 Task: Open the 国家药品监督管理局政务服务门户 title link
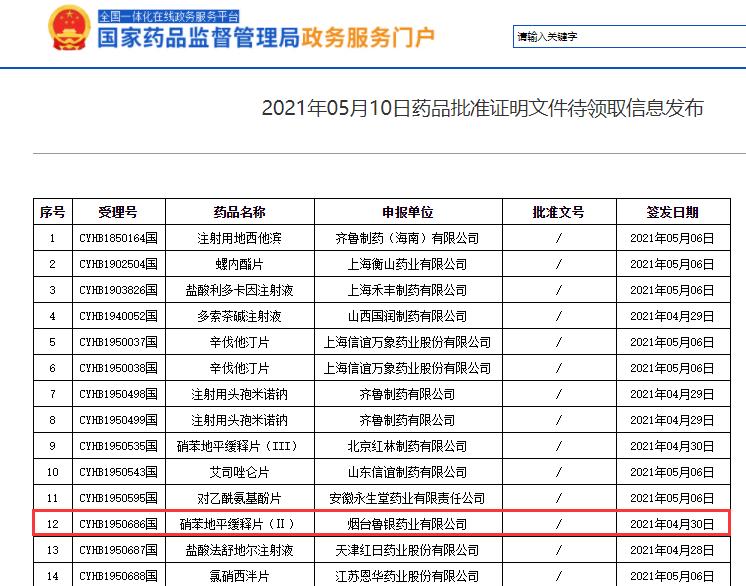pyautogui.click(x=266, y=37)
